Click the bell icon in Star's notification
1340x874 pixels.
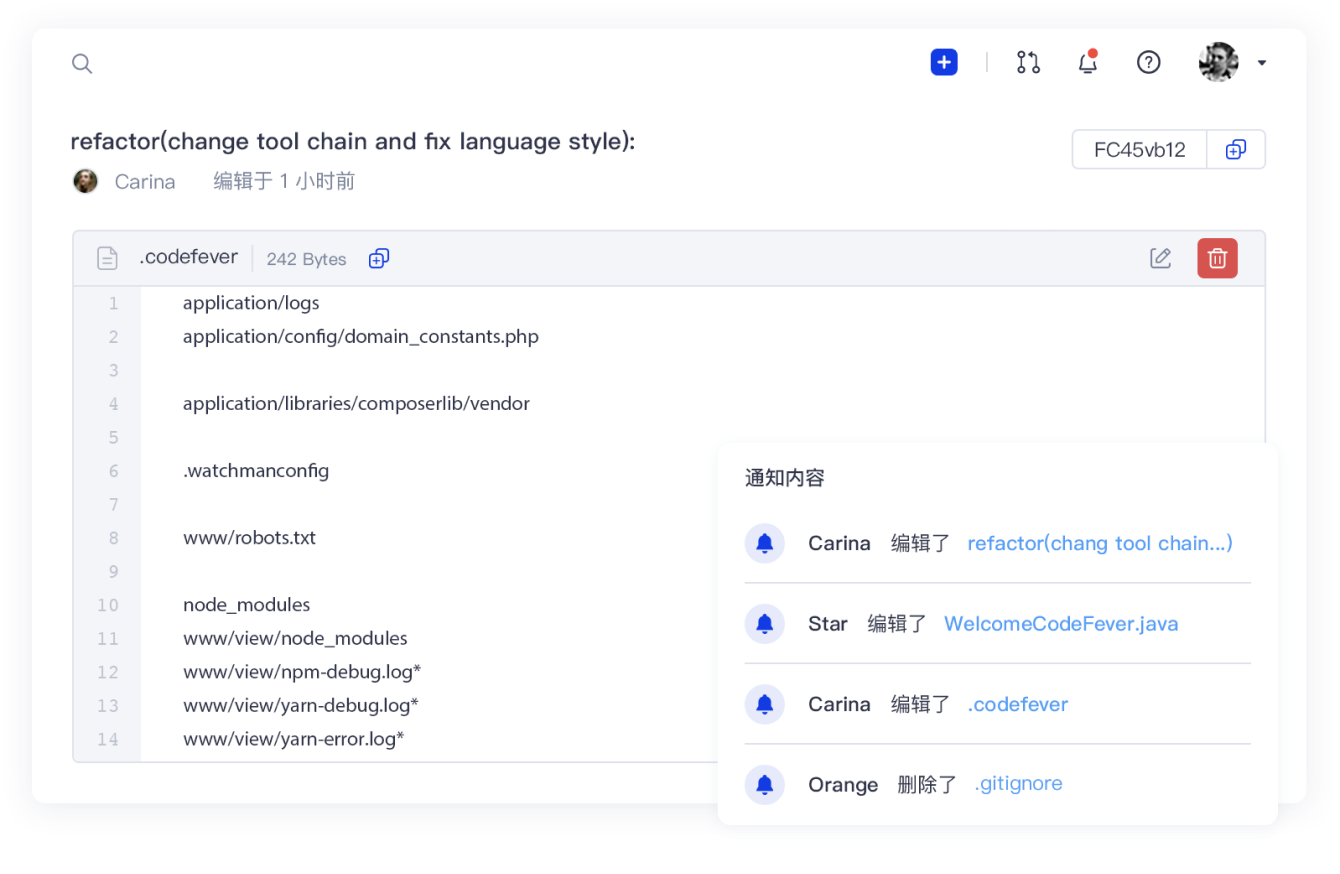point(765,624)
